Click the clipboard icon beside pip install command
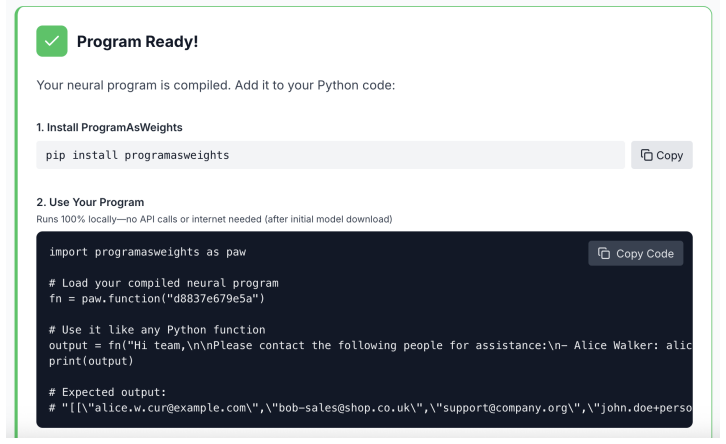 646,155
